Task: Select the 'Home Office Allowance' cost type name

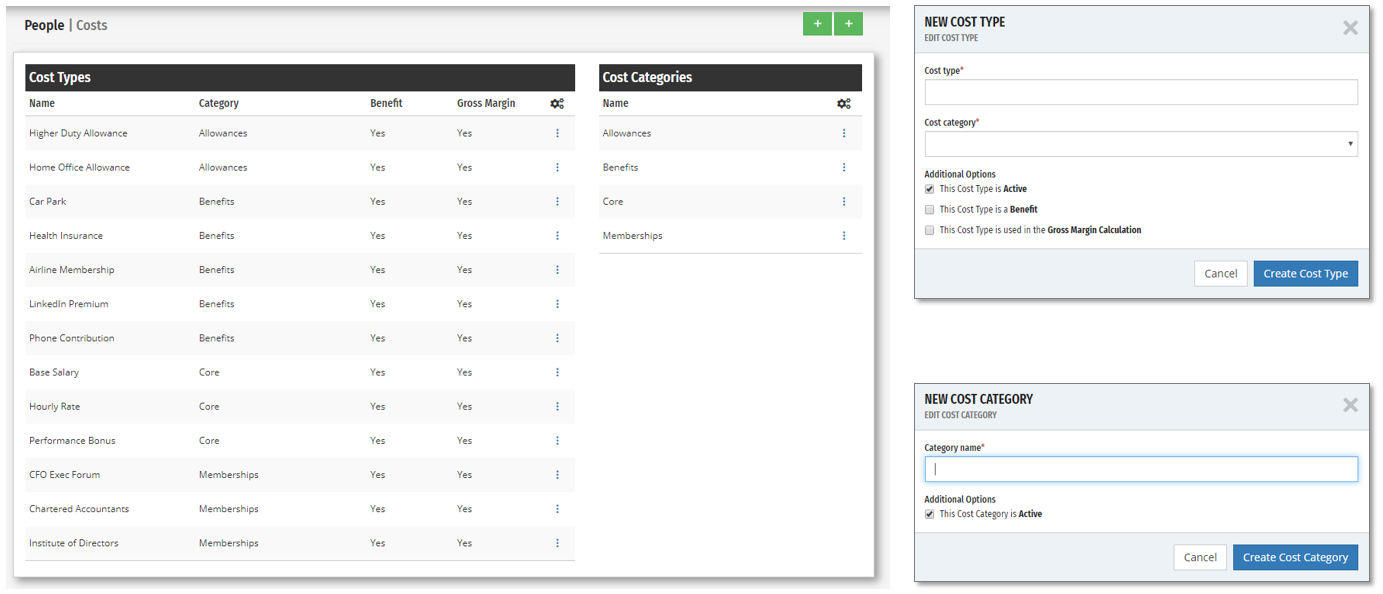Action: (79, 167)
